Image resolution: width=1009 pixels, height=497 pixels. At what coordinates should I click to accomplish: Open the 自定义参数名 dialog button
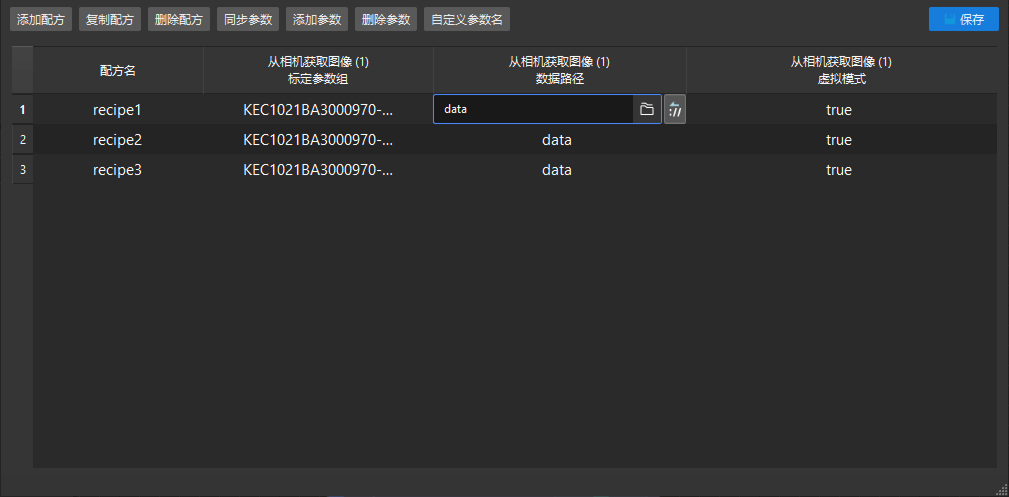[467, 19]
